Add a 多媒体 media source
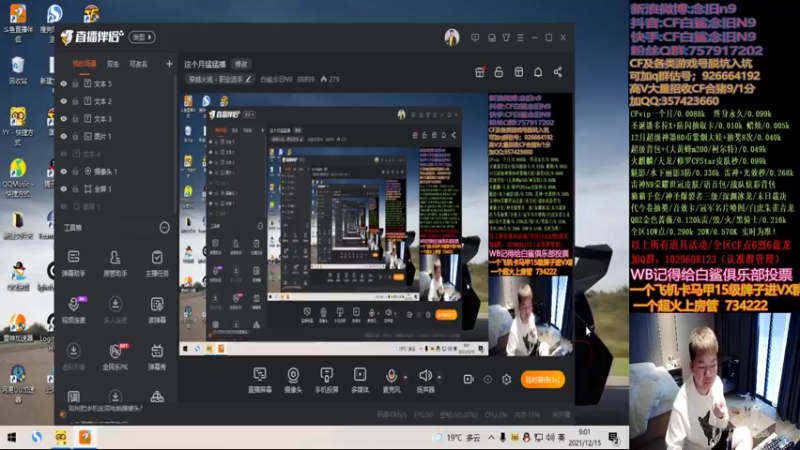 [x=360, y=380]
